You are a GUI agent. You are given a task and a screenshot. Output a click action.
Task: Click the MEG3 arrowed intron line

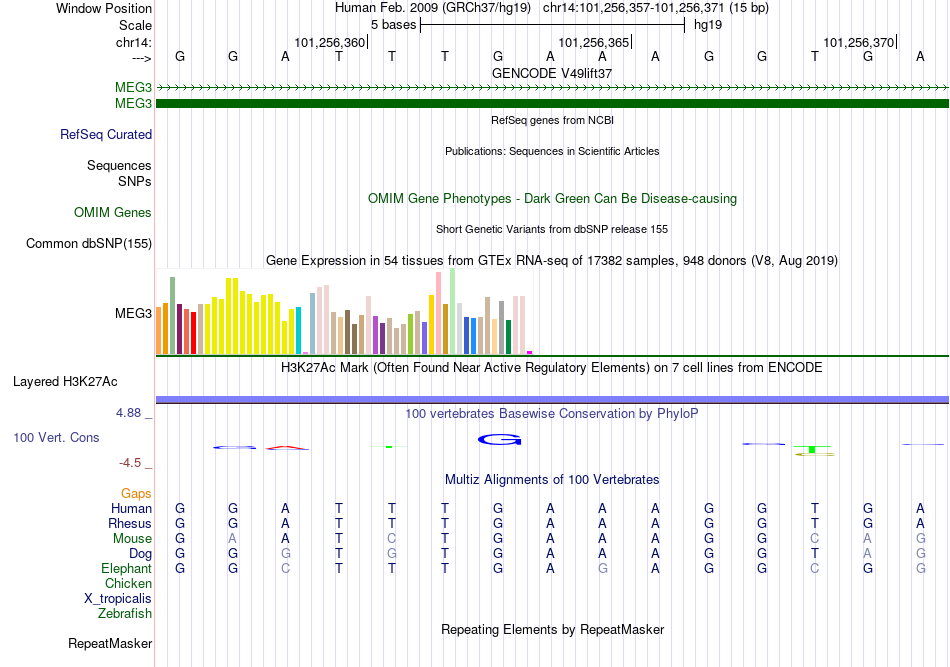tap(552, 88)
